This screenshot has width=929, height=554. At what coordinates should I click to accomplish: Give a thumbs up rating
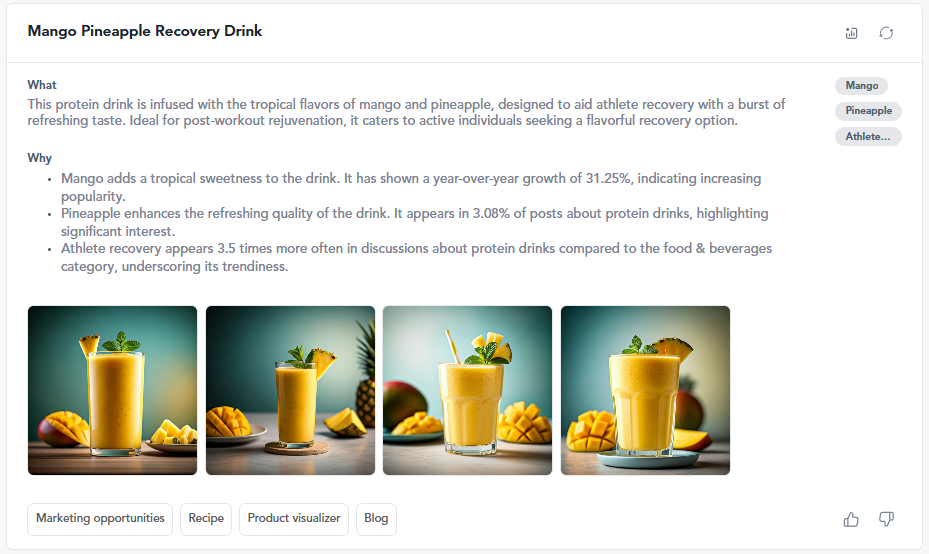851,520
